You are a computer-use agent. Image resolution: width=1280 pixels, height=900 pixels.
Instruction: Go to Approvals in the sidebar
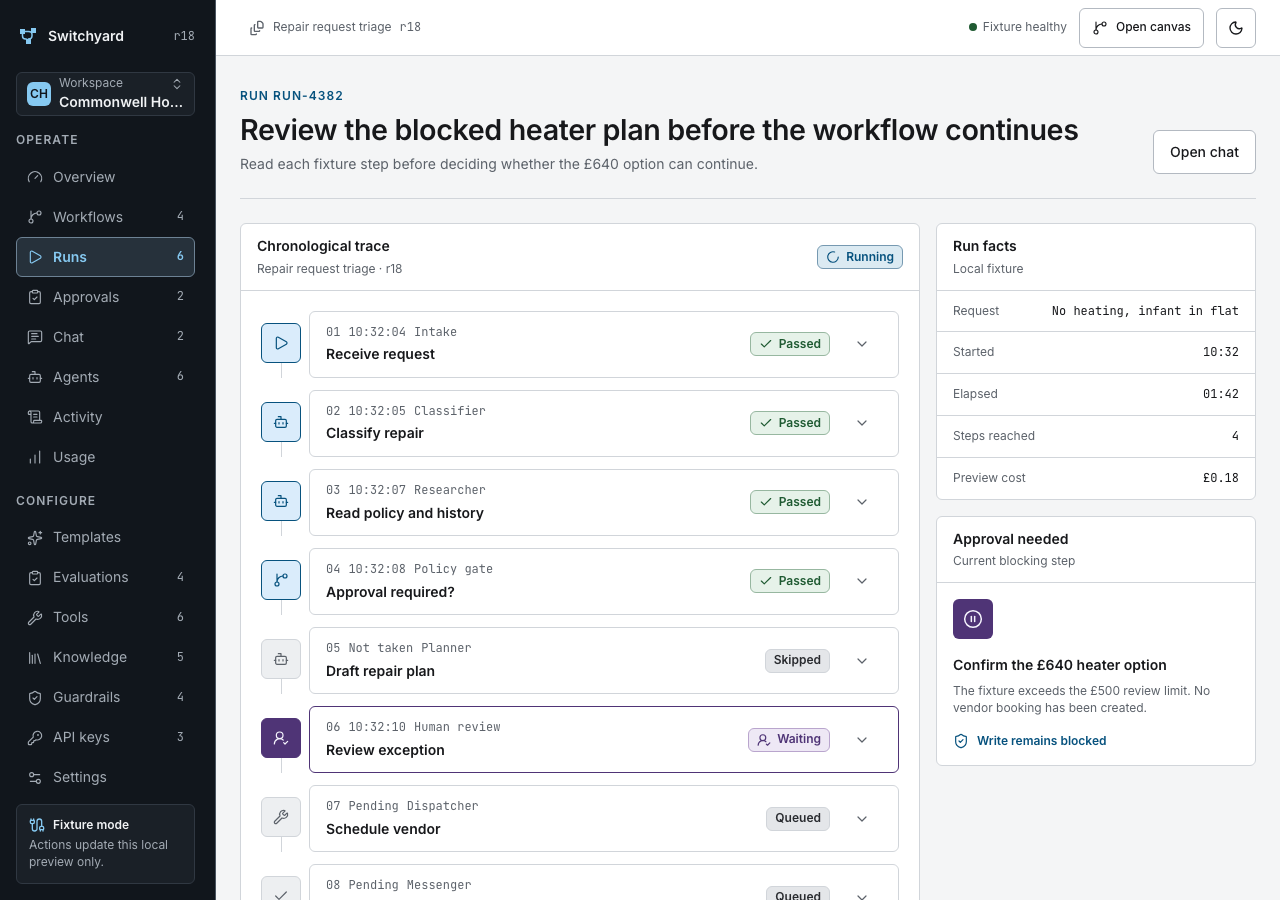coord(105,297)
